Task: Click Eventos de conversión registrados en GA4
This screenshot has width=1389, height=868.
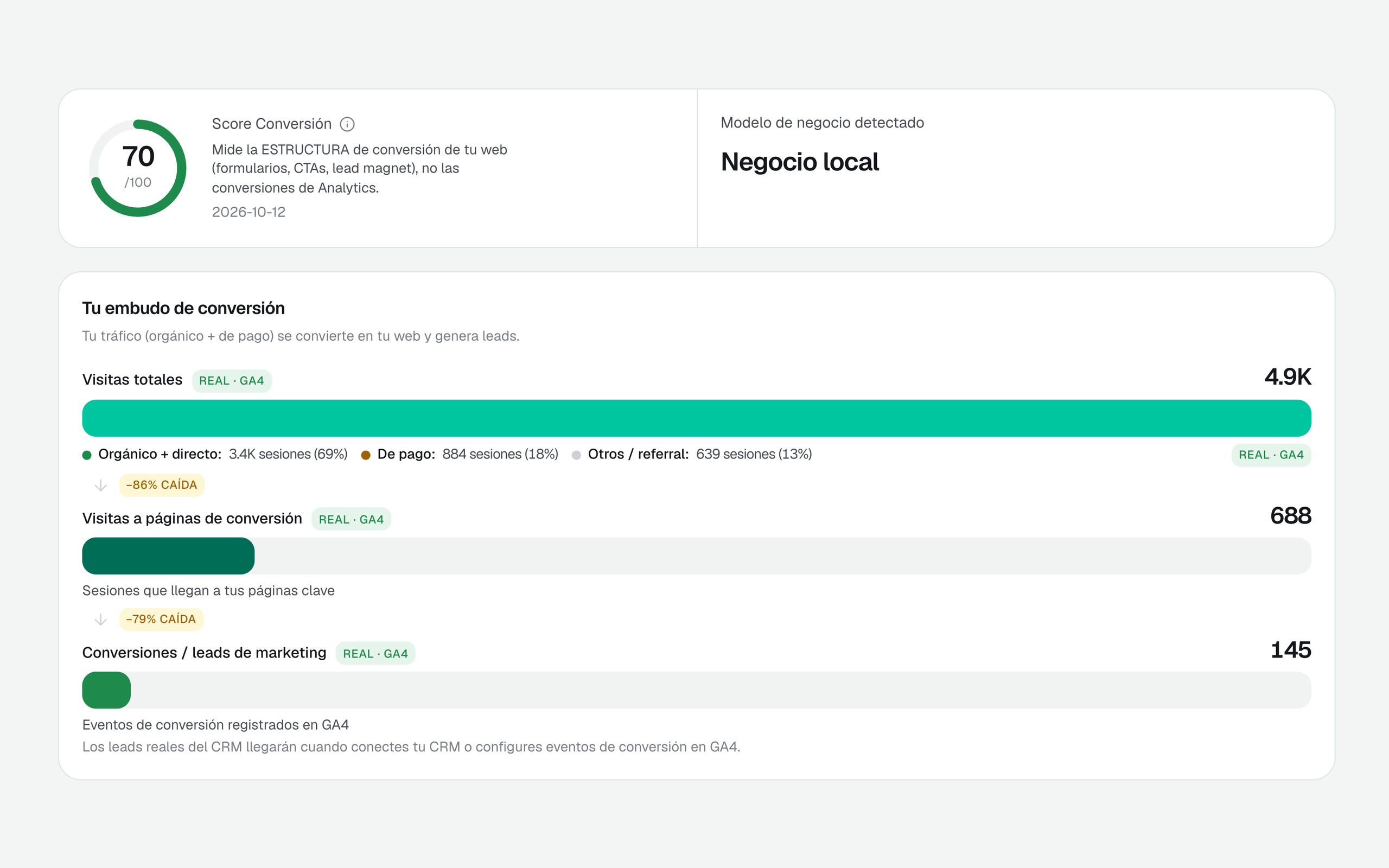Action: point(215,725)
